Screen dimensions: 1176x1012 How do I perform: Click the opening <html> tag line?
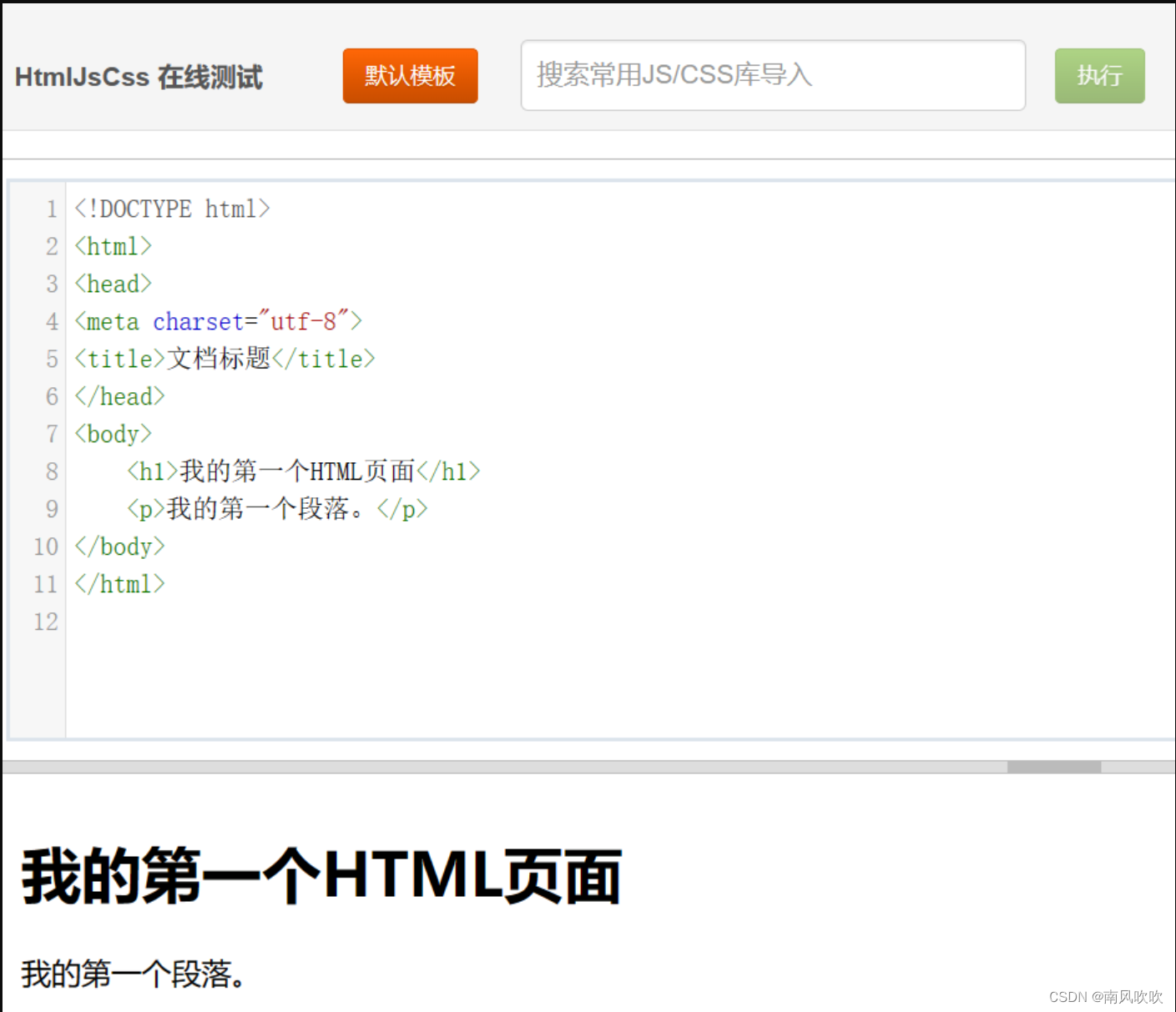[113, 246]
